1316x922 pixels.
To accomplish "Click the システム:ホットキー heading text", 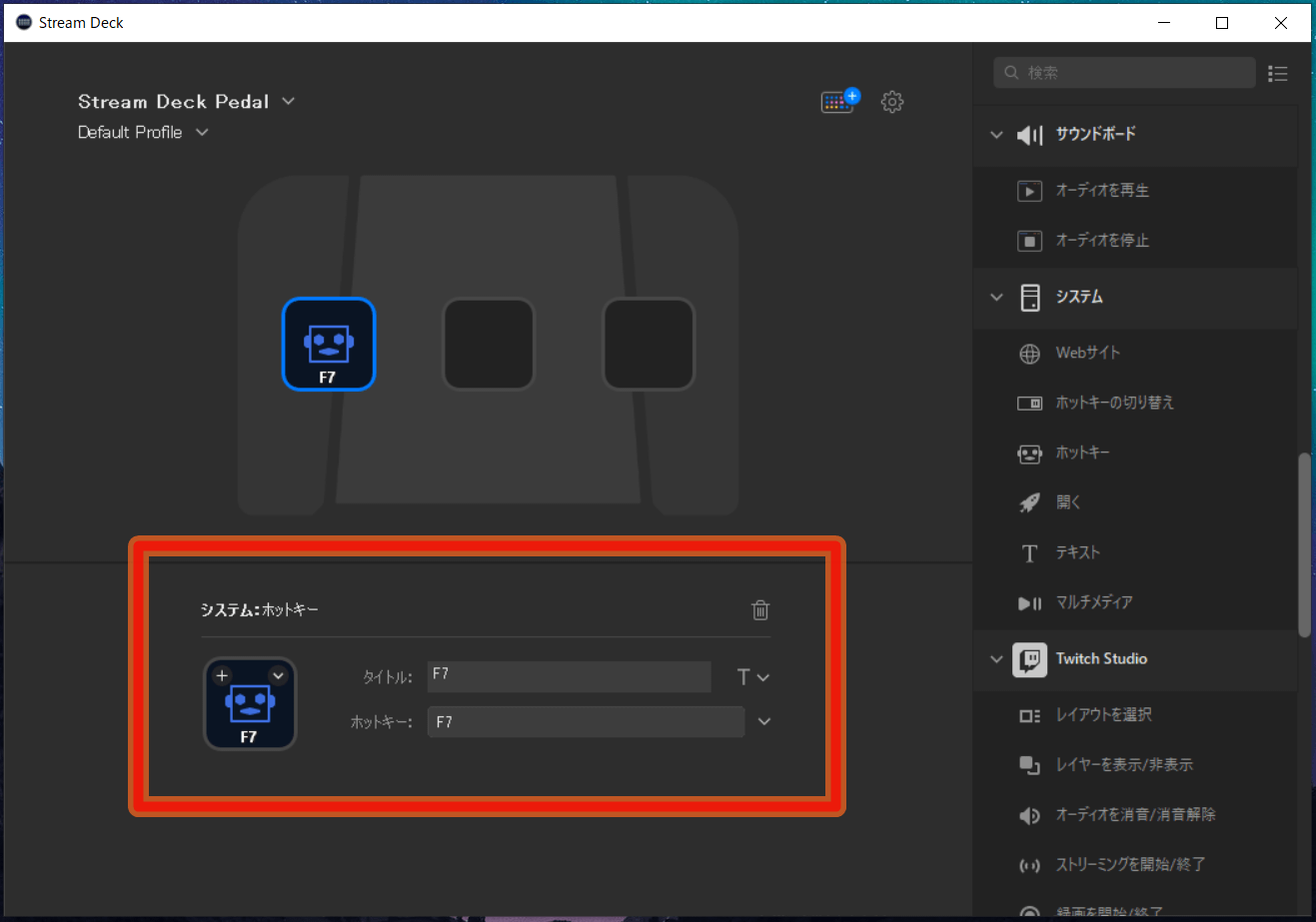I will click(260, 609).
